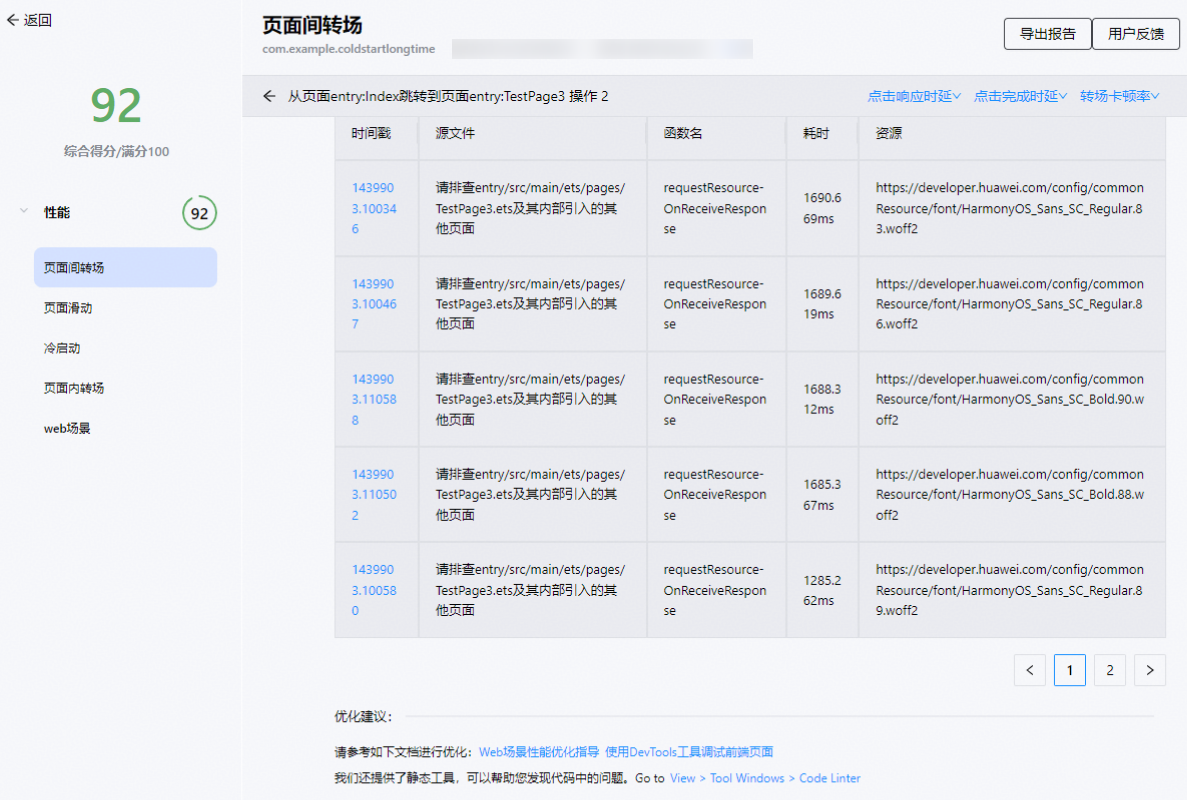Open 使用DevTools工具调试前端页面 link
The width and height of the screenshot is (1187, 800).
click(x=688, y=752)
